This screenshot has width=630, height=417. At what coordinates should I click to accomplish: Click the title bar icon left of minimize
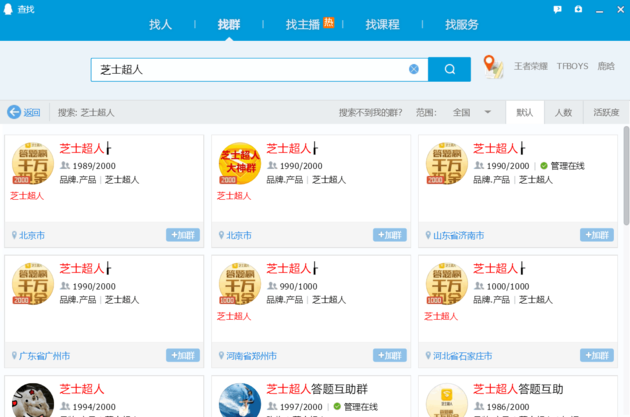pyautogui.click(x=578, y=8)
